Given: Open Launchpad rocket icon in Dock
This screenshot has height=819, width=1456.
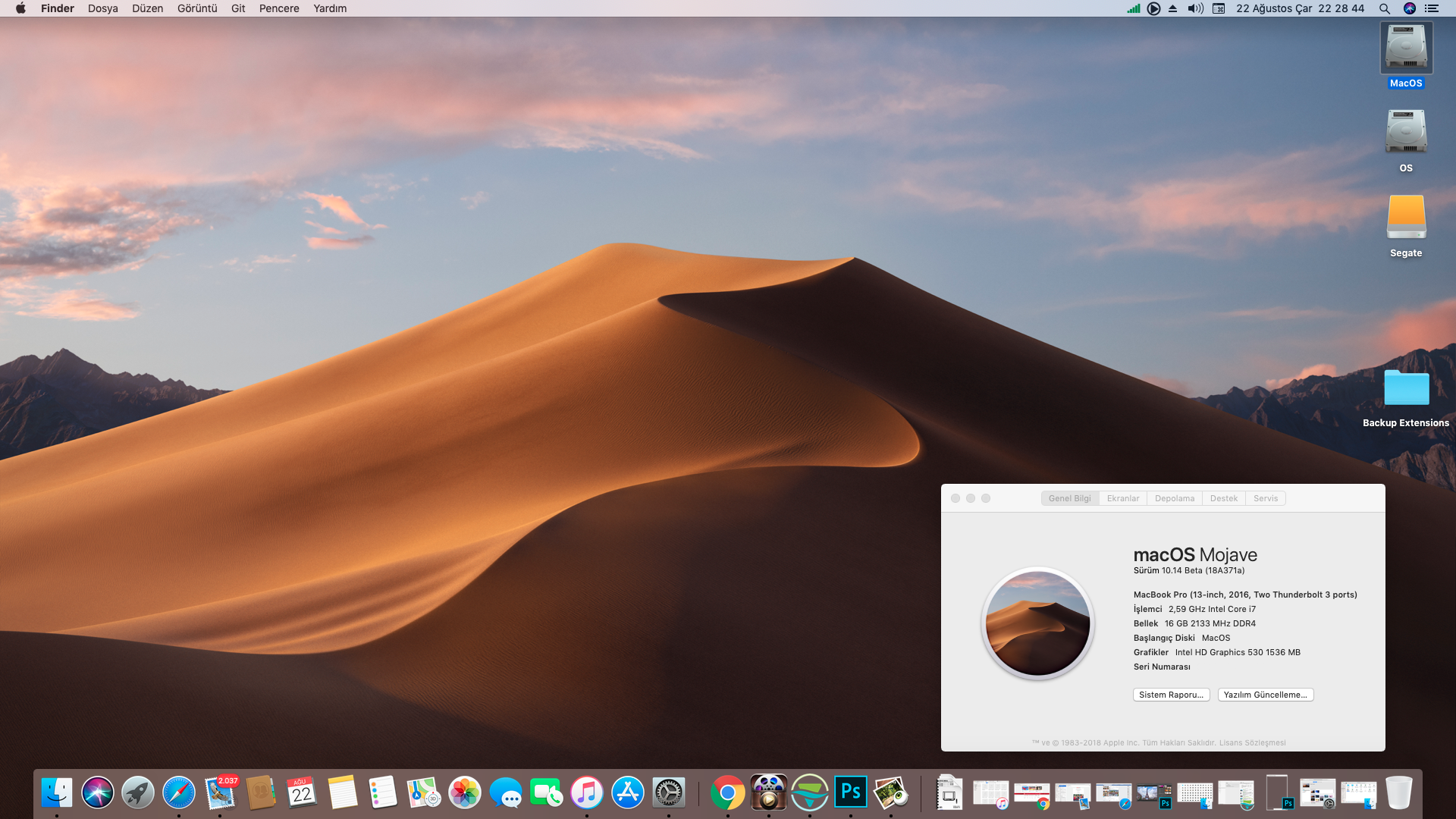Looking at the screenshot, I should [138, 792].
